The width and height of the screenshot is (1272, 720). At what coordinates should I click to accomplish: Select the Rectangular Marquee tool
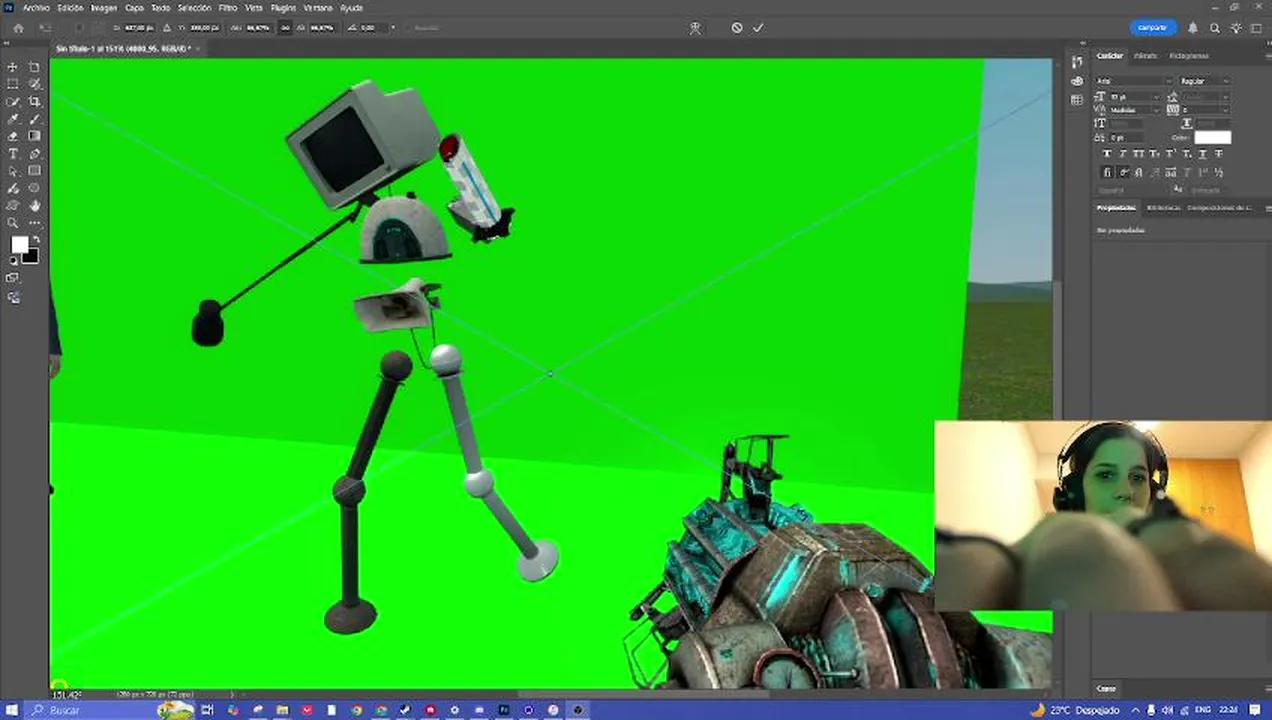coord(13,84)
